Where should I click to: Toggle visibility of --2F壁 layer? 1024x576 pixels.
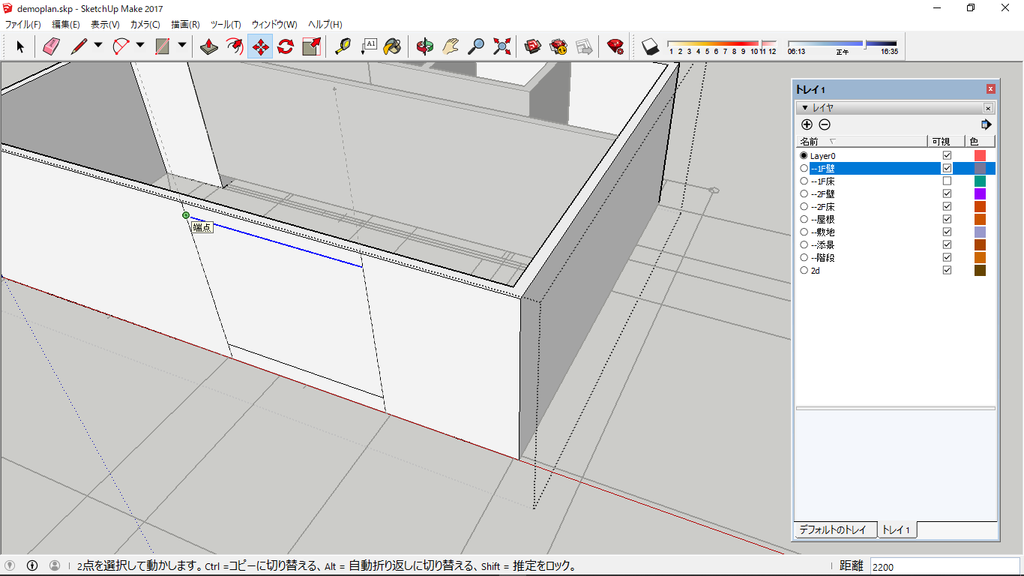[x=947, y=194]
